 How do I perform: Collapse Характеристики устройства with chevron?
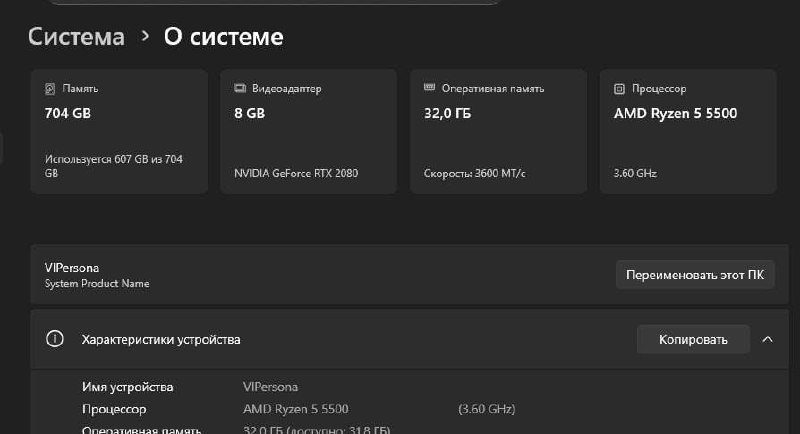pos(767,339)
